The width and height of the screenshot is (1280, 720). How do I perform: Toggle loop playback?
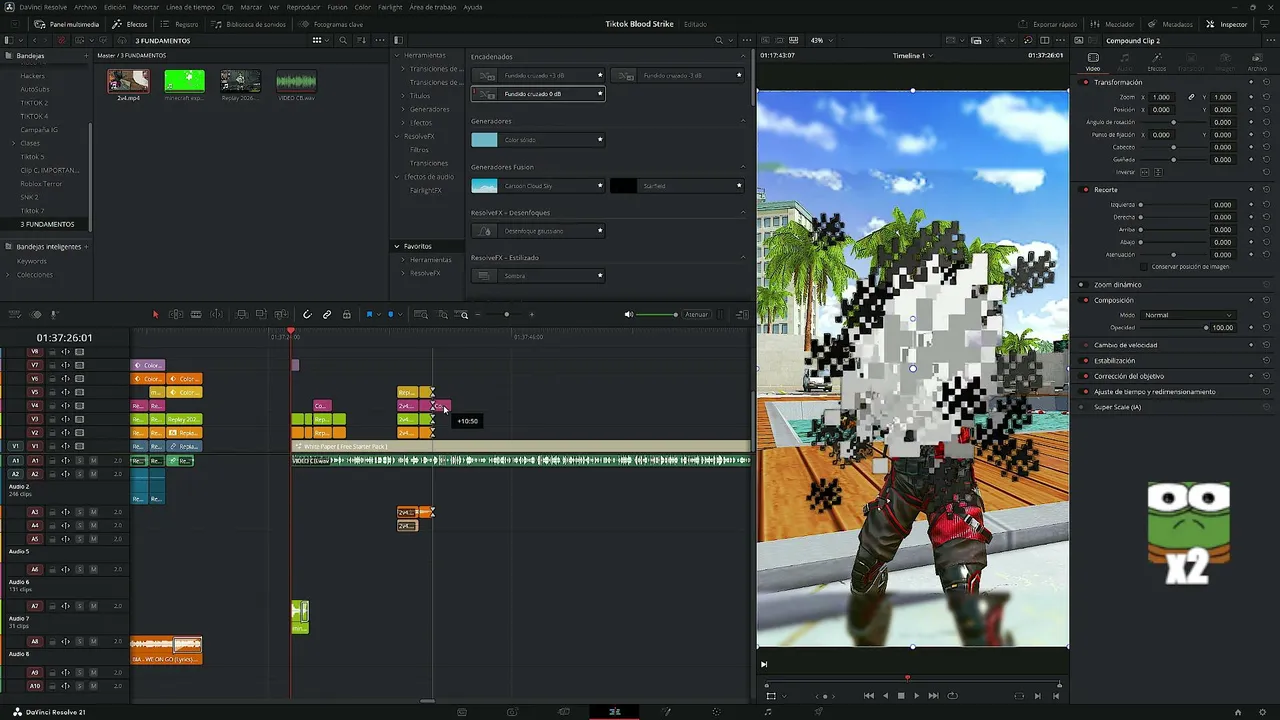pos(952,696)
